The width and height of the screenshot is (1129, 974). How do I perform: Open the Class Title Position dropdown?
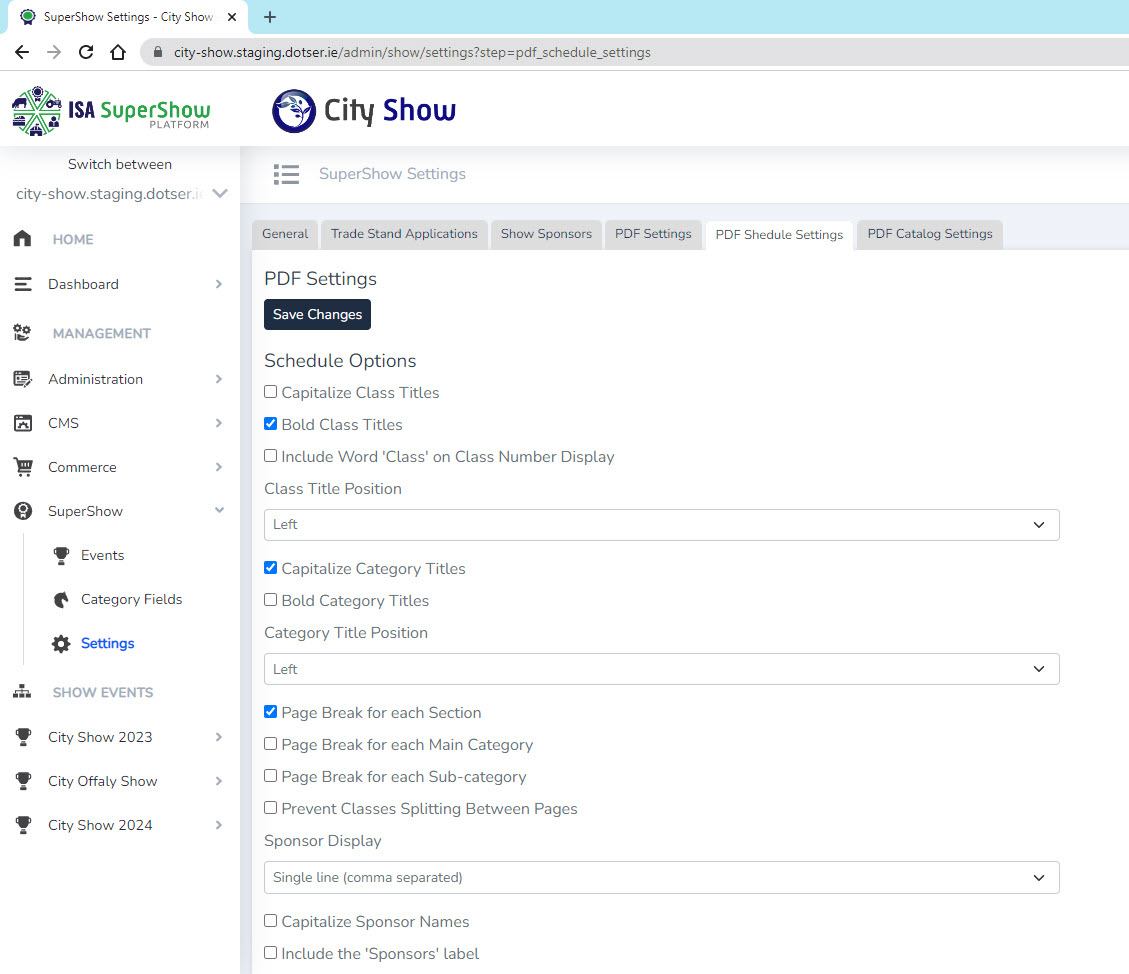[661, 525]
